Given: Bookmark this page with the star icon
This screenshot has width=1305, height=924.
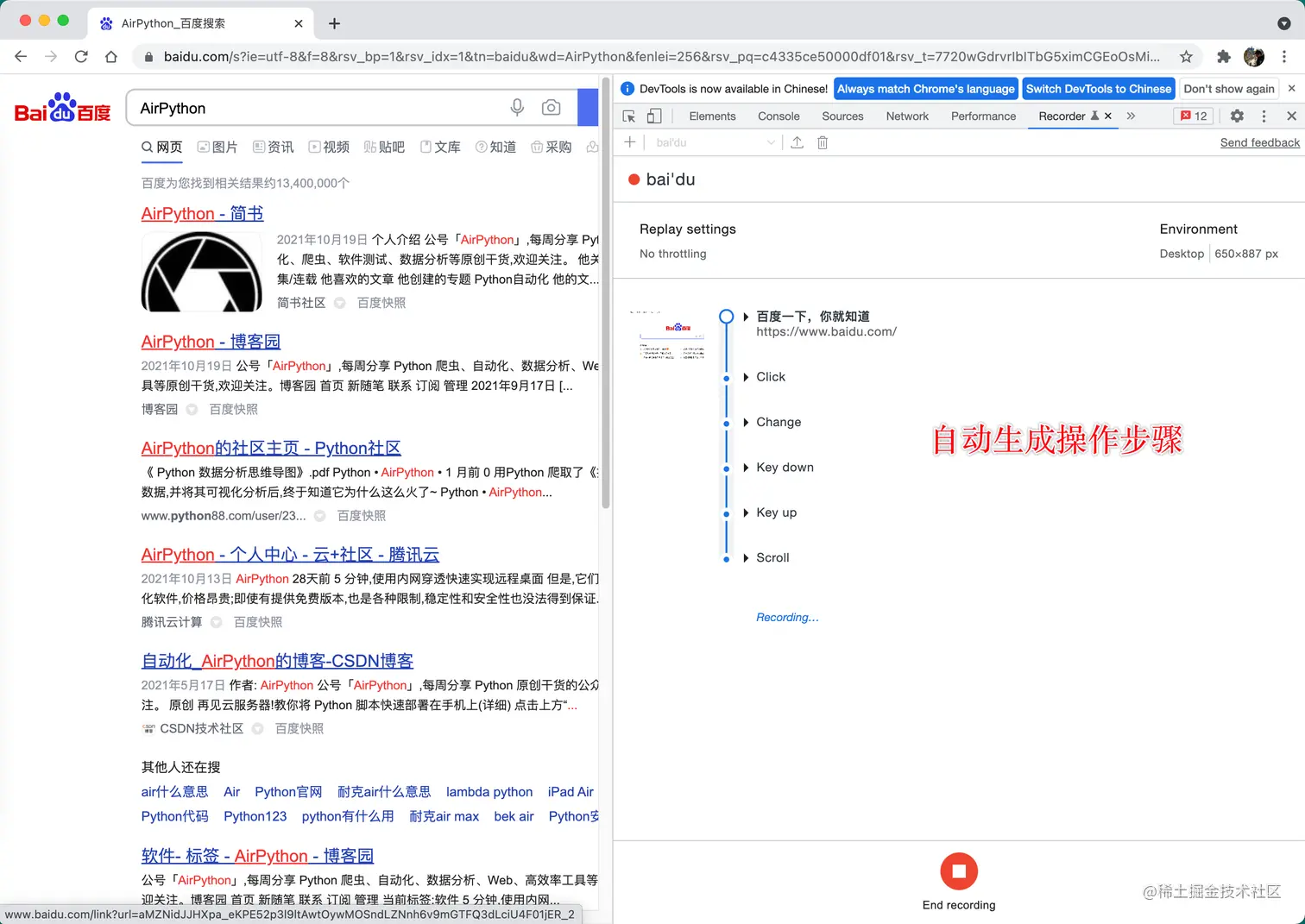Looking at the screenshot, I should 1186,56.
